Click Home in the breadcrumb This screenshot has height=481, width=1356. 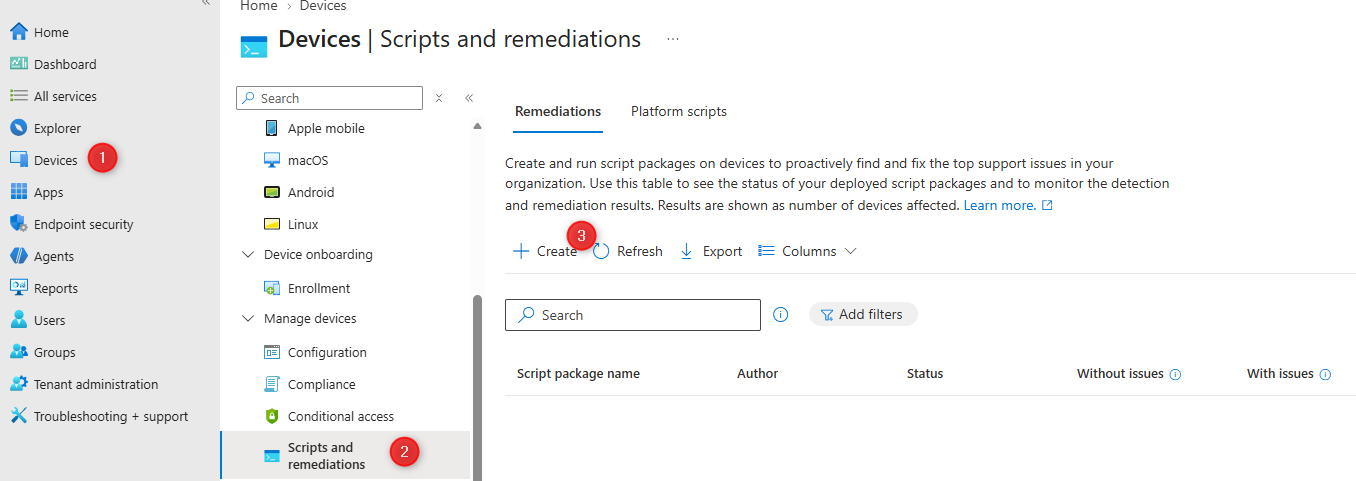[259, 6]
